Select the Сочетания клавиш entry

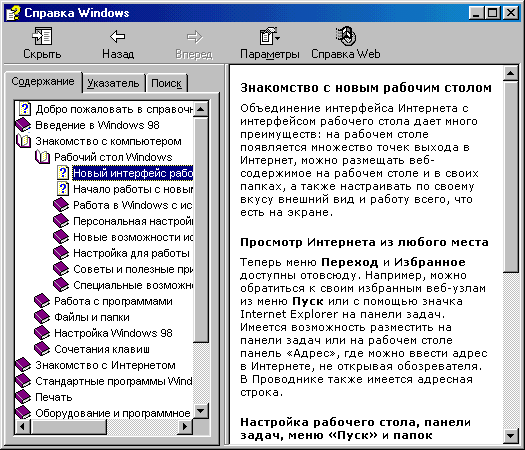click(102, 350)
